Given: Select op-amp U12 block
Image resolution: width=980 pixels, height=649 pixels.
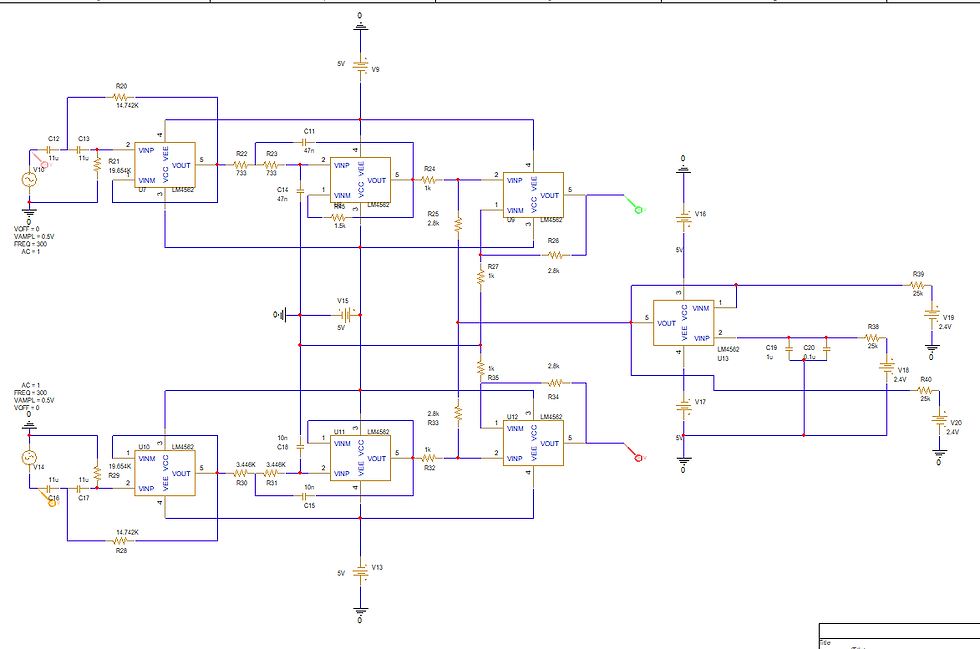Looking at the screenshot, I should pos(533,443).
